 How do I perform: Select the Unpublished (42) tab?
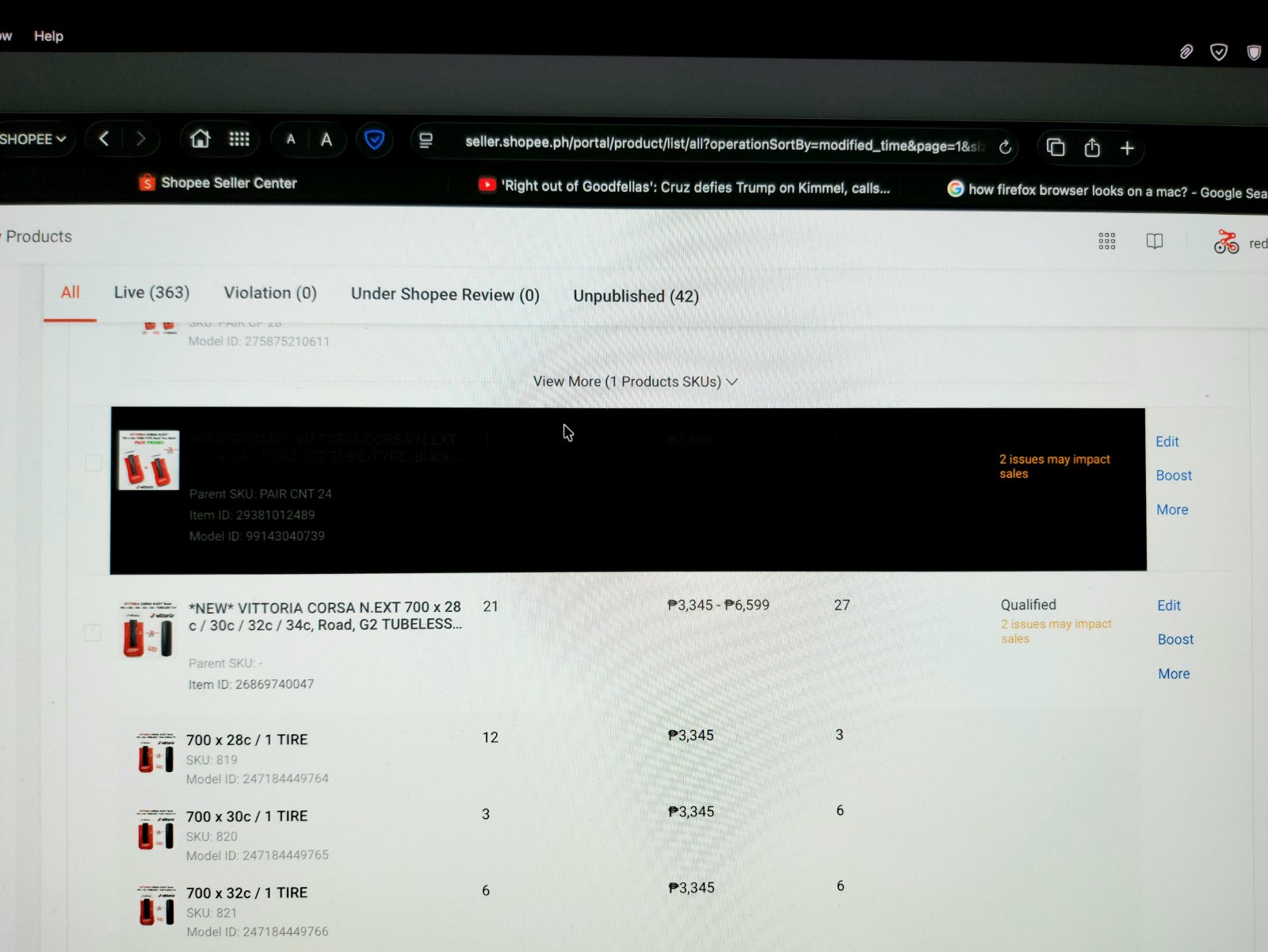point(636,296)
